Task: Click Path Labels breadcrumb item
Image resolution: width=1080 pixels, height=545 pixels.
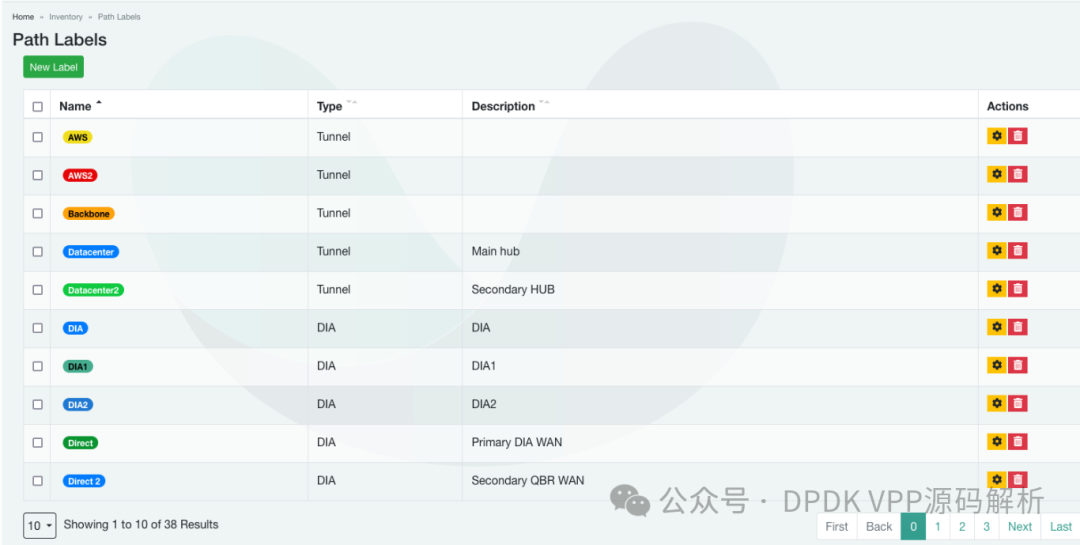Action: tap(119, 17)
